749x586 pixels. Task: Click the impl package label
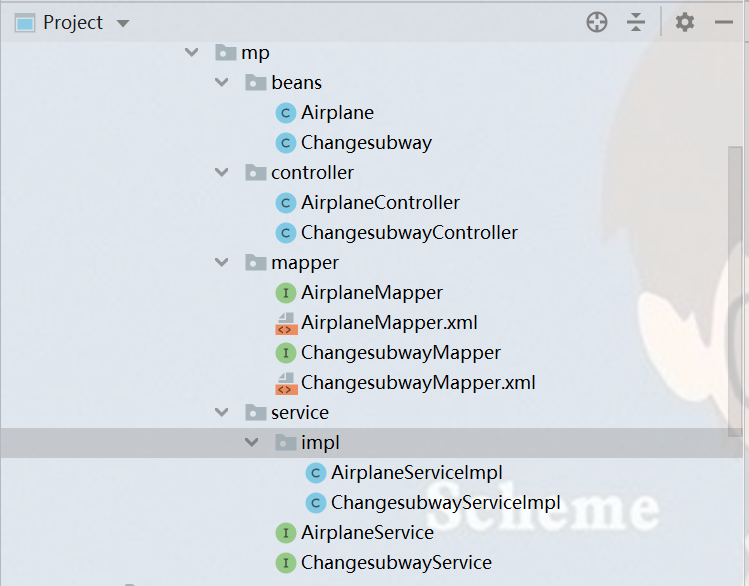click(320, 443)
